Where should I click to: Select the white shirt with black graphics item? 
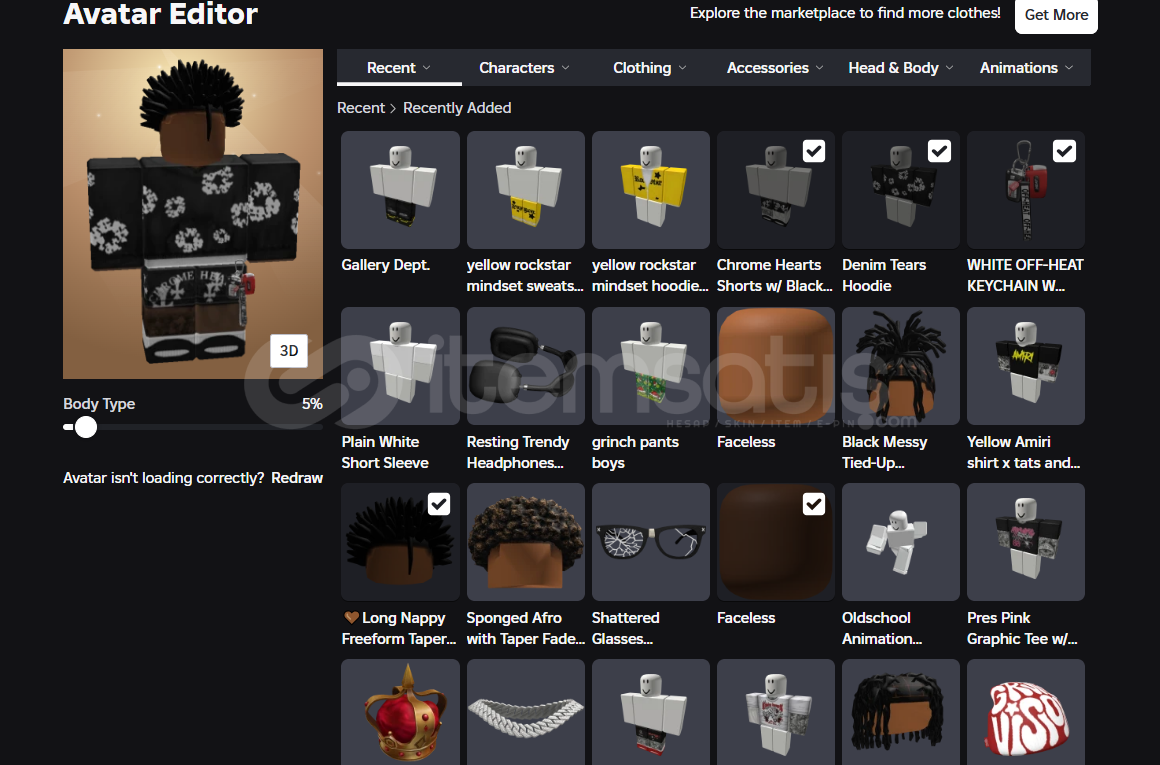pos(776,712)
